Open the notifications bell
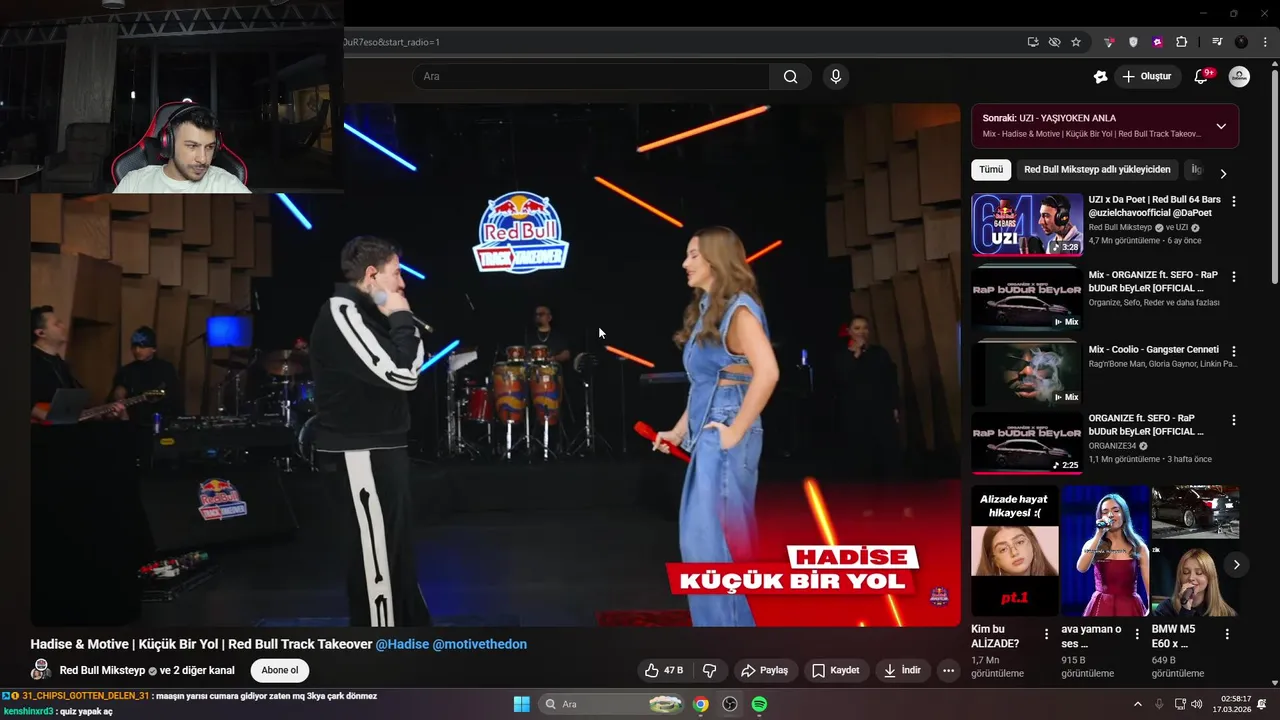This screenshot has height=720, width=1280. pyautogui.click(x=1202, y=77)
